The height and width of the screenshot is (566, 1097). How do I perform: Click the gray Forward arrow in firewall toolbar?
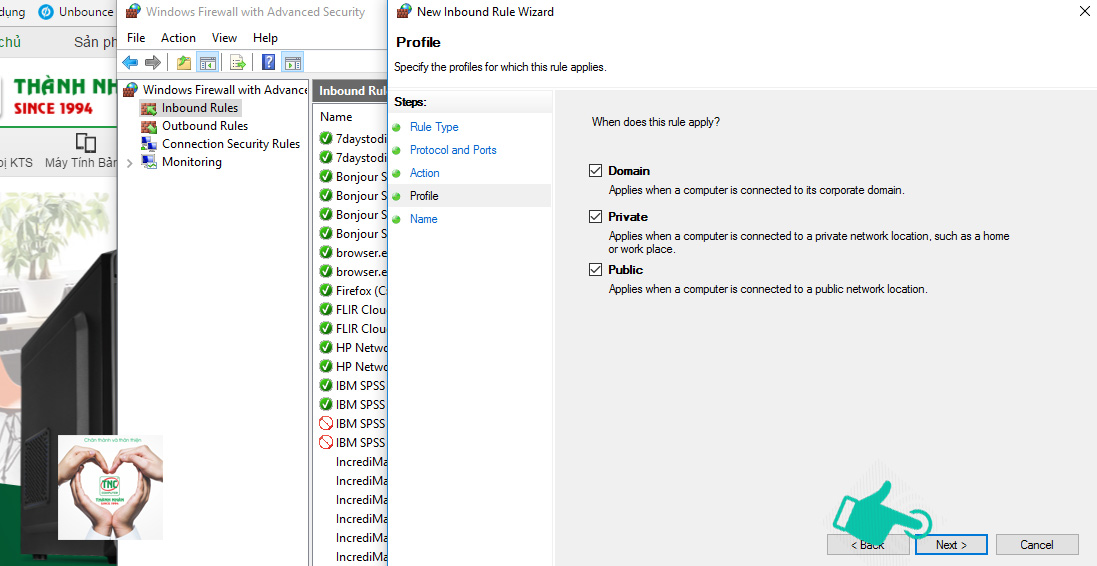pos(153,62)
